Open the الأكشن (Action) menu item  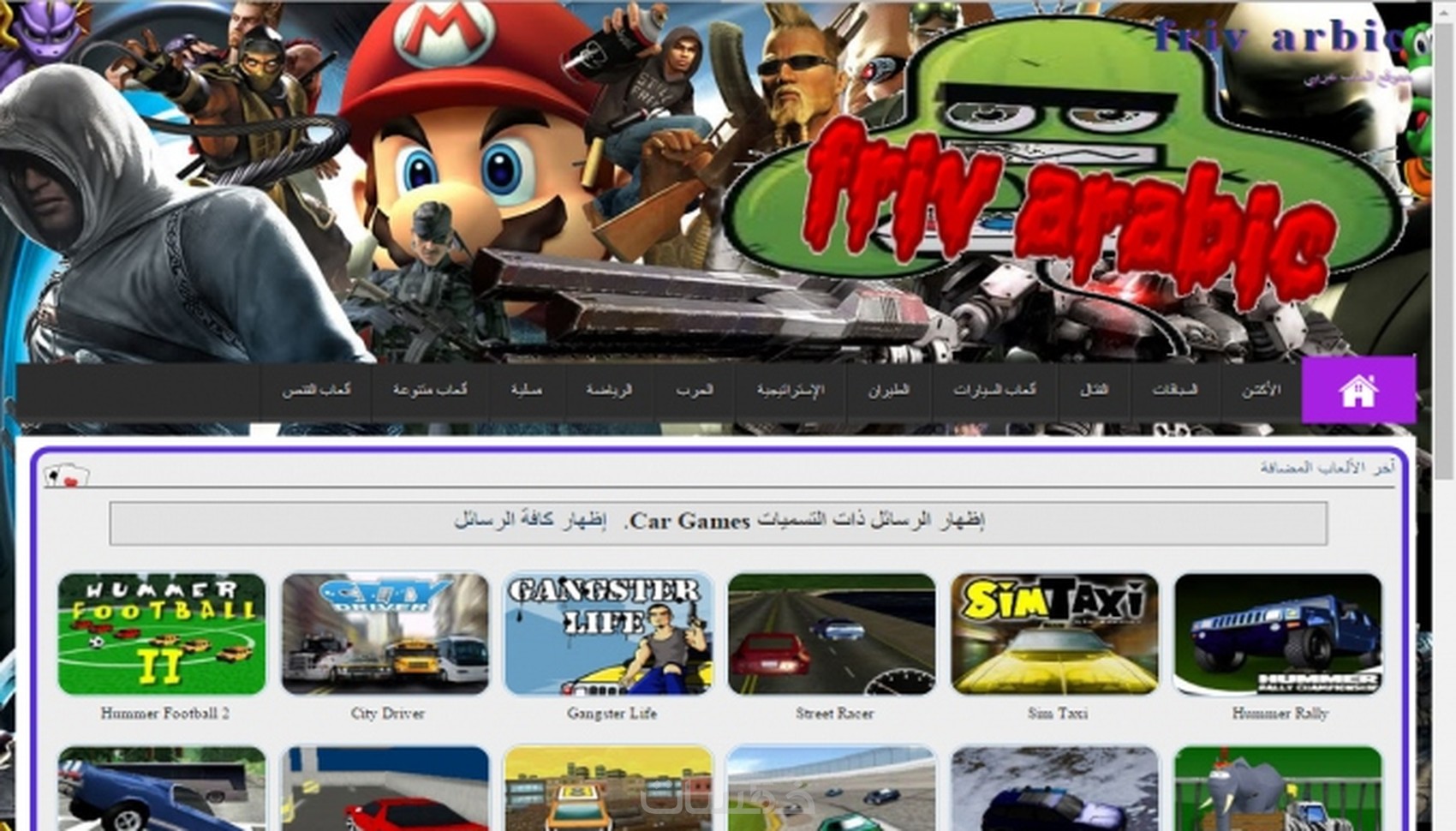[x=1261, y=390]
